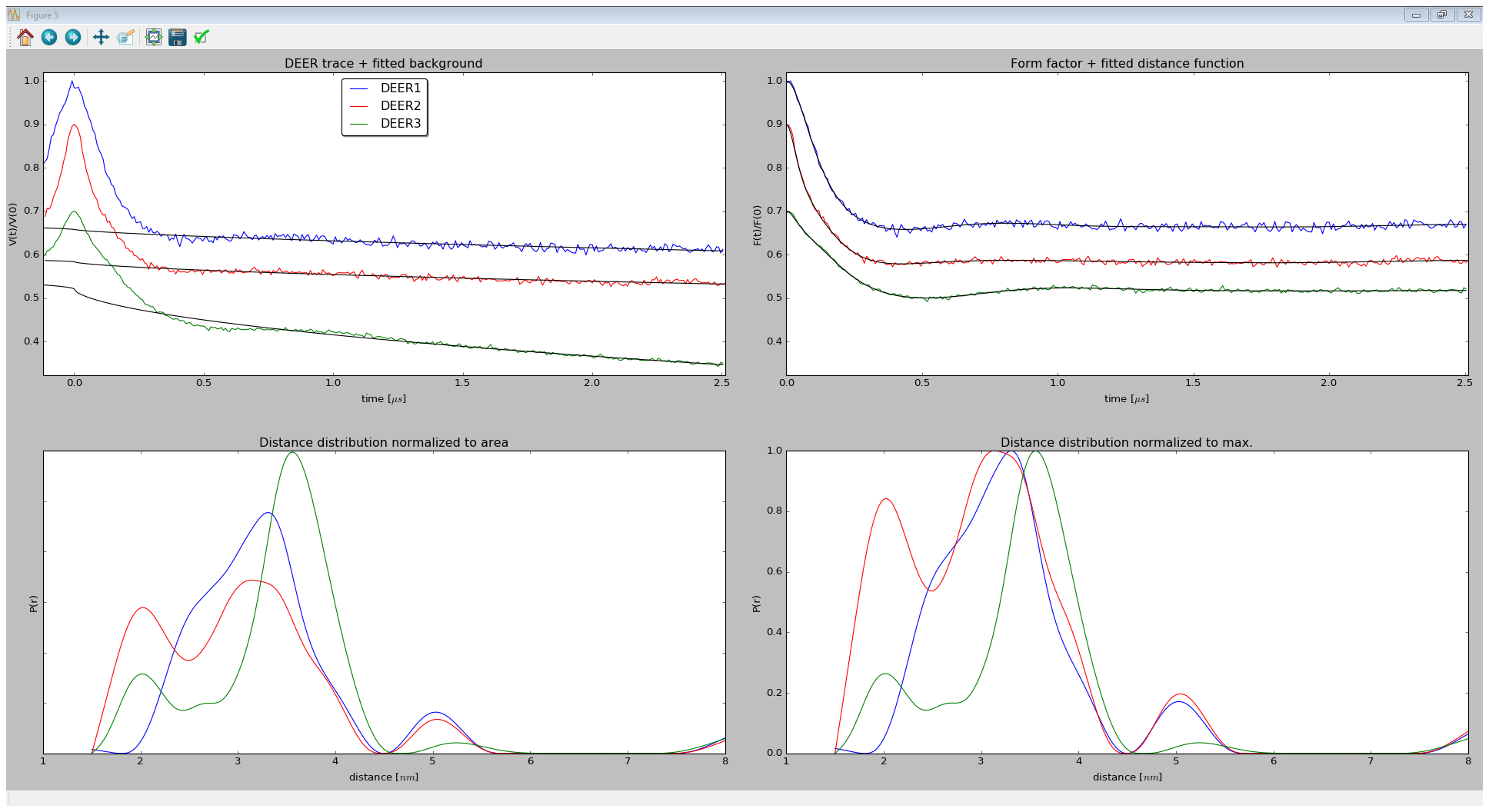Click the V(t)/V(0) y-axis label
Screen dimensions: 1489x812
pos(13,225)
